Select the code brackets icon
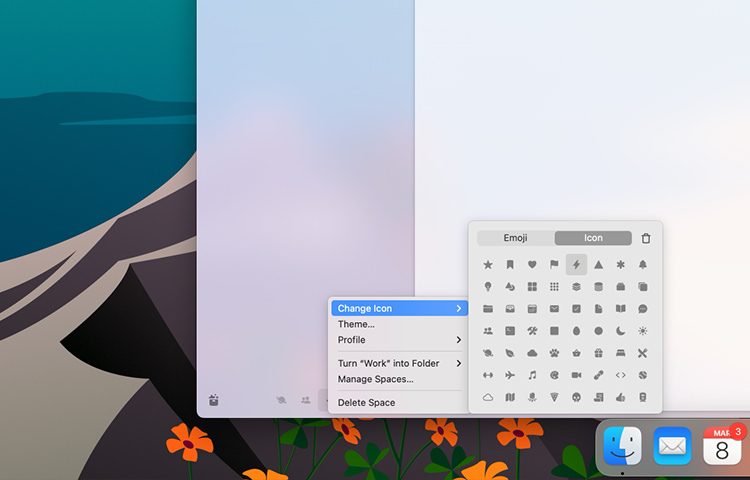 (620, 375)
